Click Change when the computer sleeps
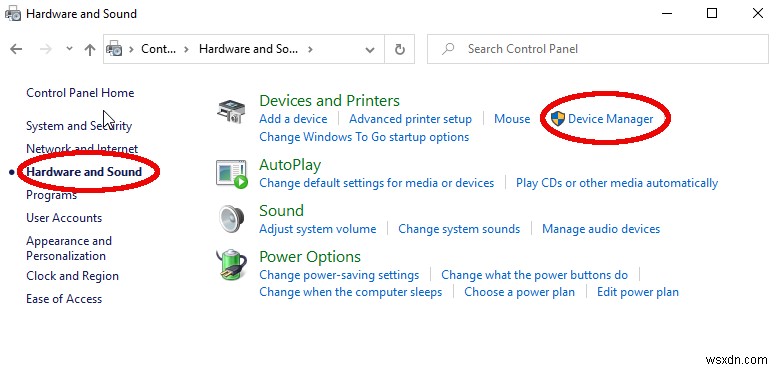Screen dimensions: 779x370 [350, 292]
